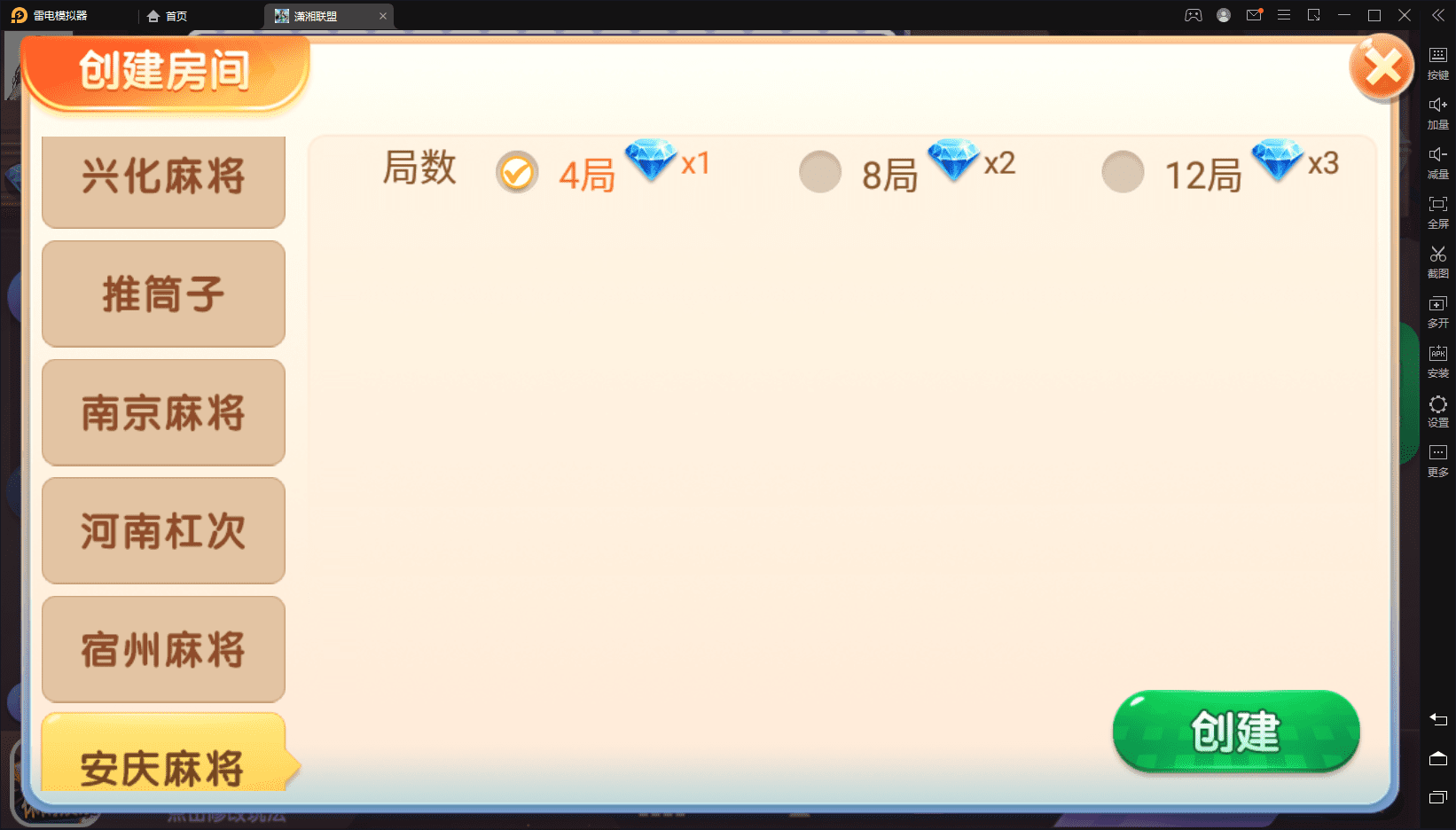This screenshot has width=1456, height=830.
Task: Open the keyboard mapping (按键) tool
Action: [x=1437, y=62]
